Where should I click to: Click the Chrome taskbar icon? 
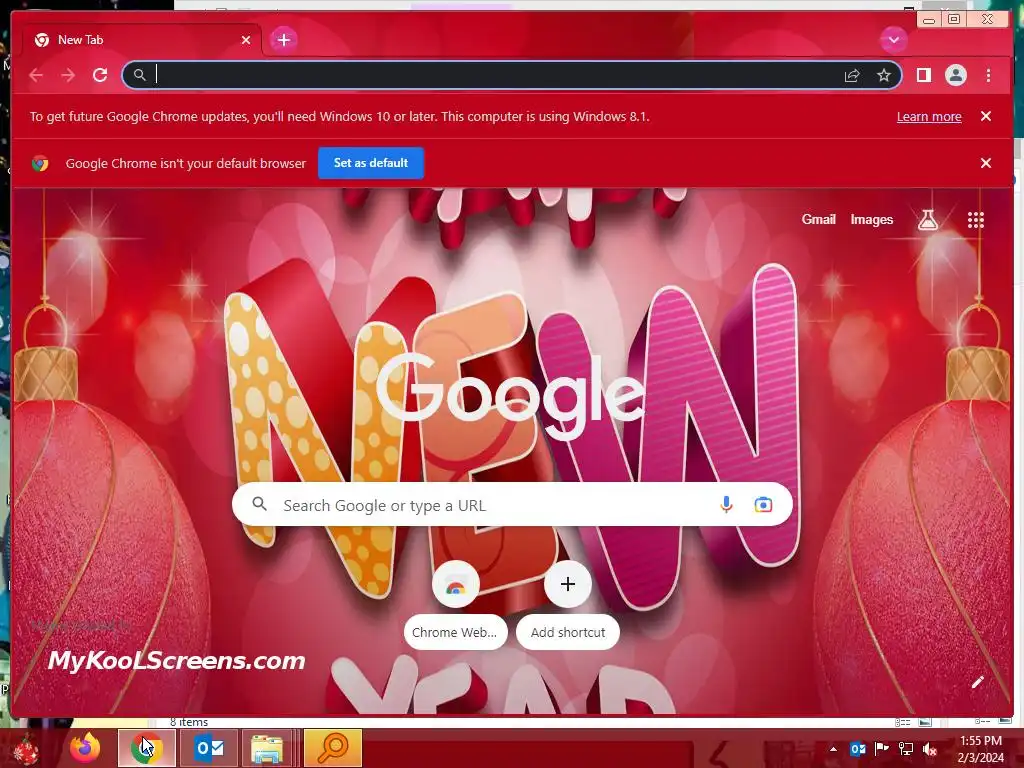click(147, 748)
